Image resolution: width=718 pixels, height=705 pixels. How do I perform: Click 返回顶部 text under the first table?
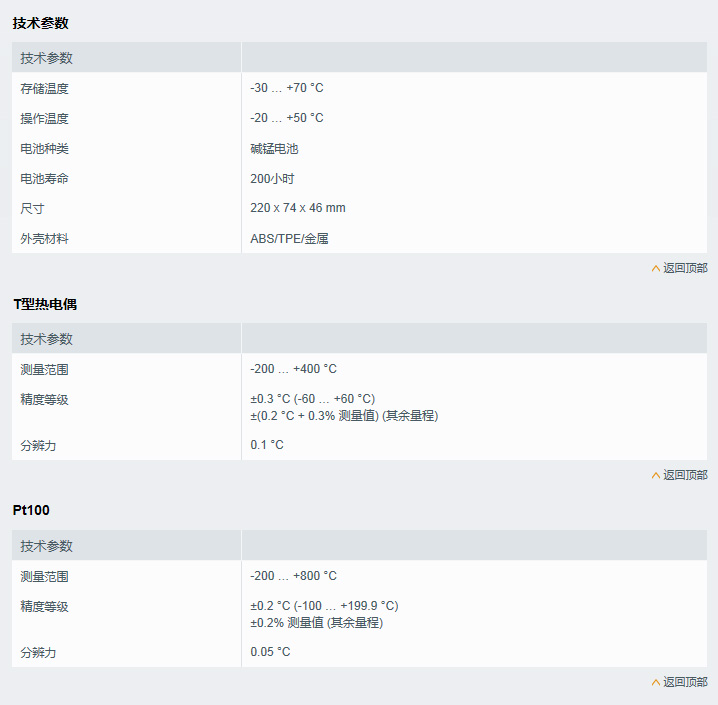click(685, 268)
